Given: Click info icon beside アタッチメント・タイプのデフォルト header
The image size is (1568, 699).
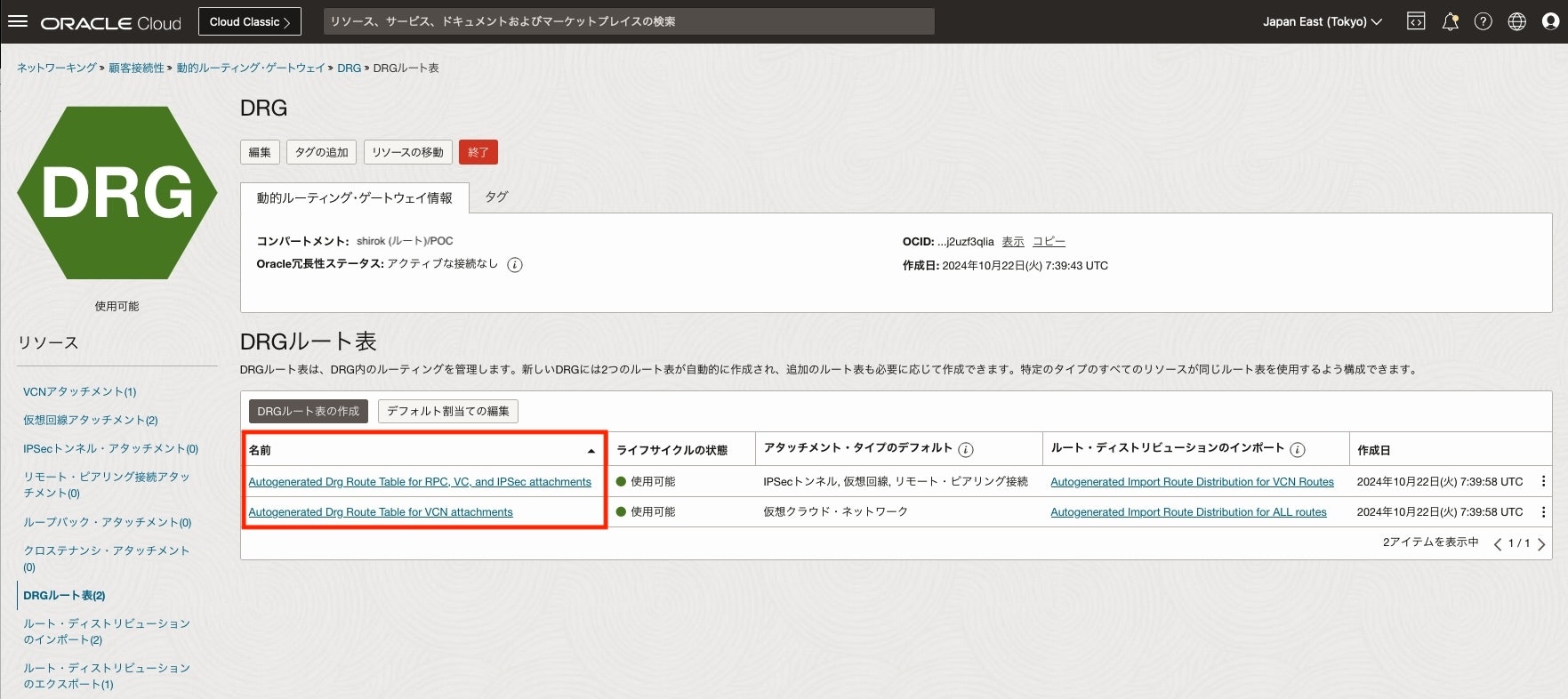Looking at the screenshot, I should 965,450.
